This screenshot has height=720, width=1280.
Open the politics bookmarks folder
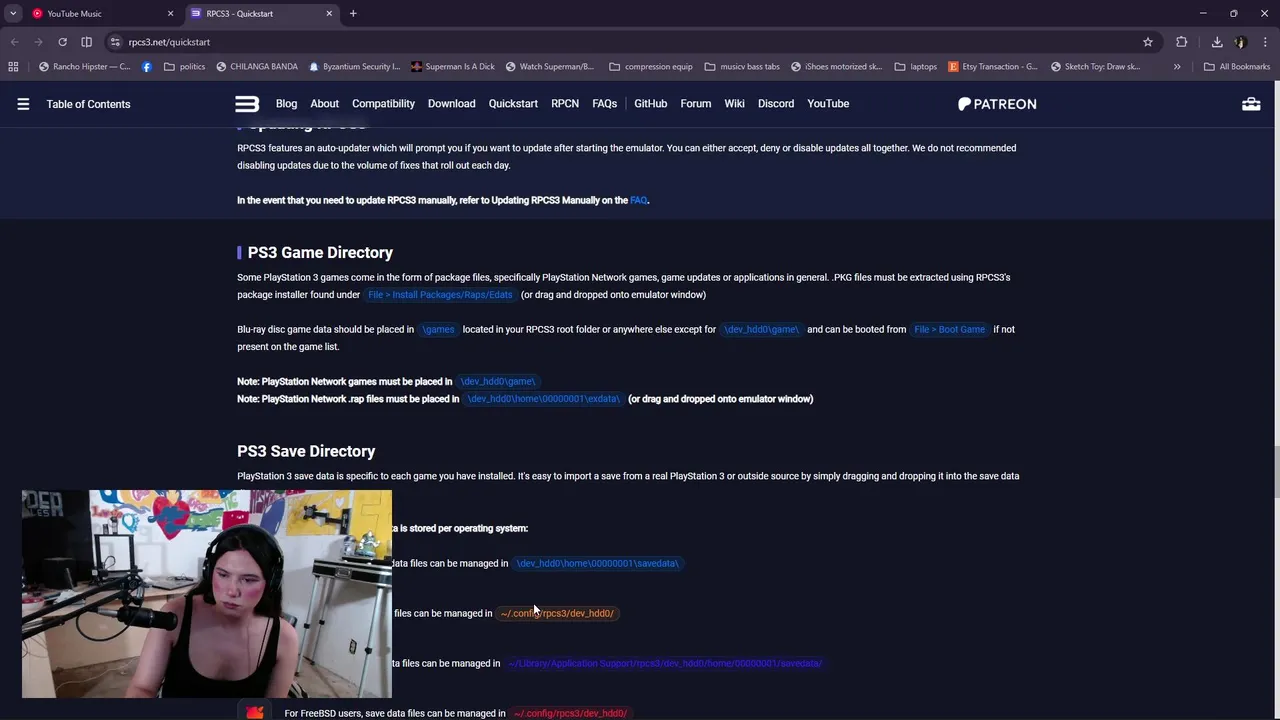click(x=185, y=67)
